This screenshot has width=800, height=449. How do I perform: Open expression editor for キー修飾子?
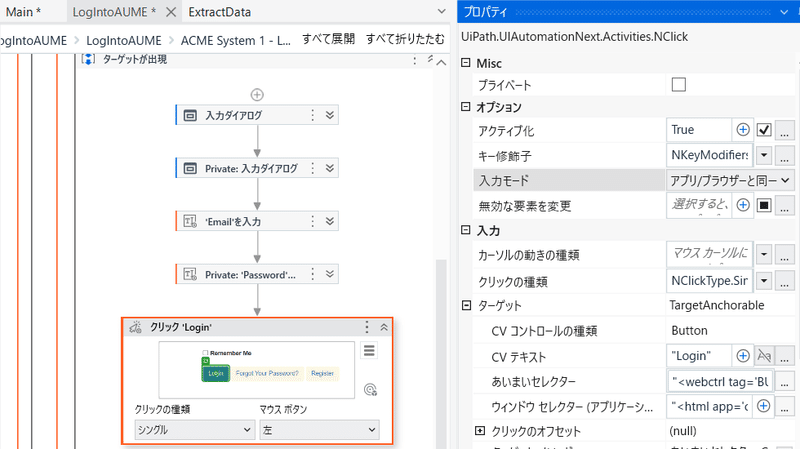coord(785,155)
